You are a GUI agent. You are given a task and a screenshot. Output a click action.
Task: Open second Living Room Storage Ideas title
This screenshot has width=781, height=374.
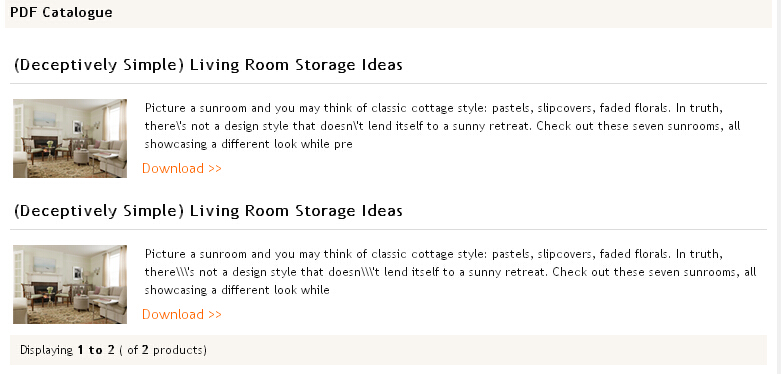[x=208, y=211]
